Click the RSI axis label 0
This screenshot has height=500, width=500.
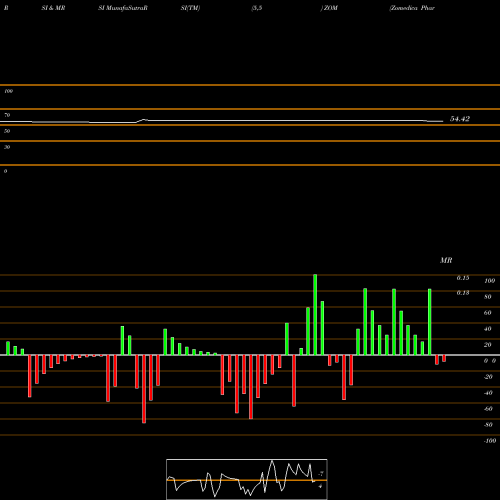click(5, 171)
